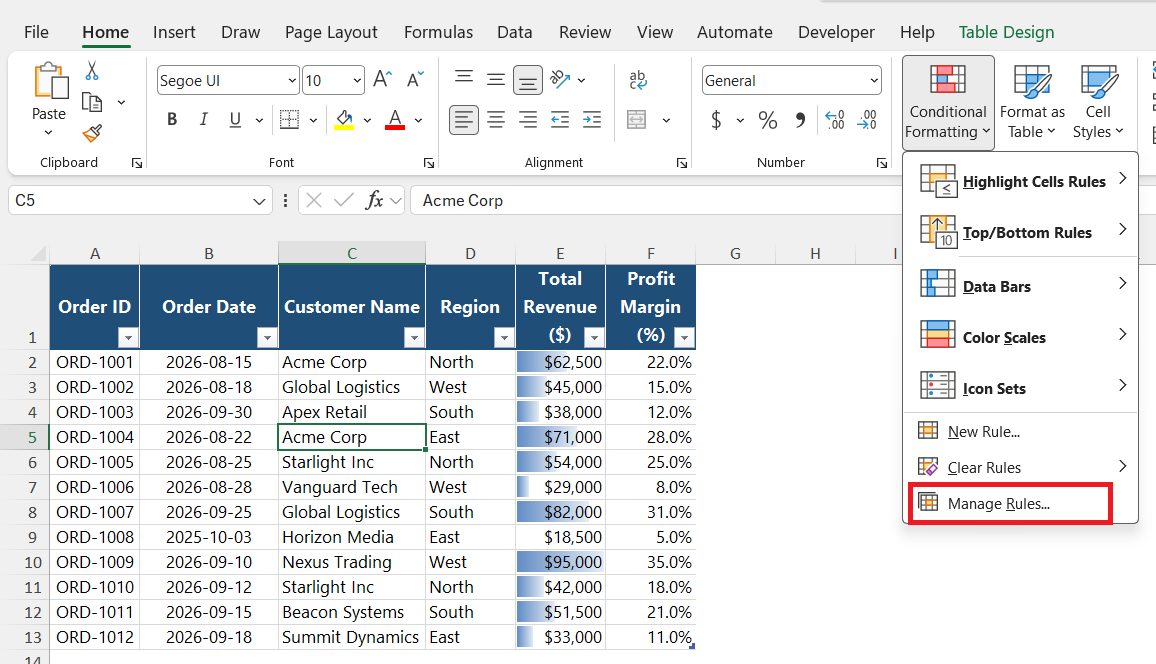This screenshot has height=664, width=1156.
Task: Activate the Format Painter brush
Action: [92, 133]
